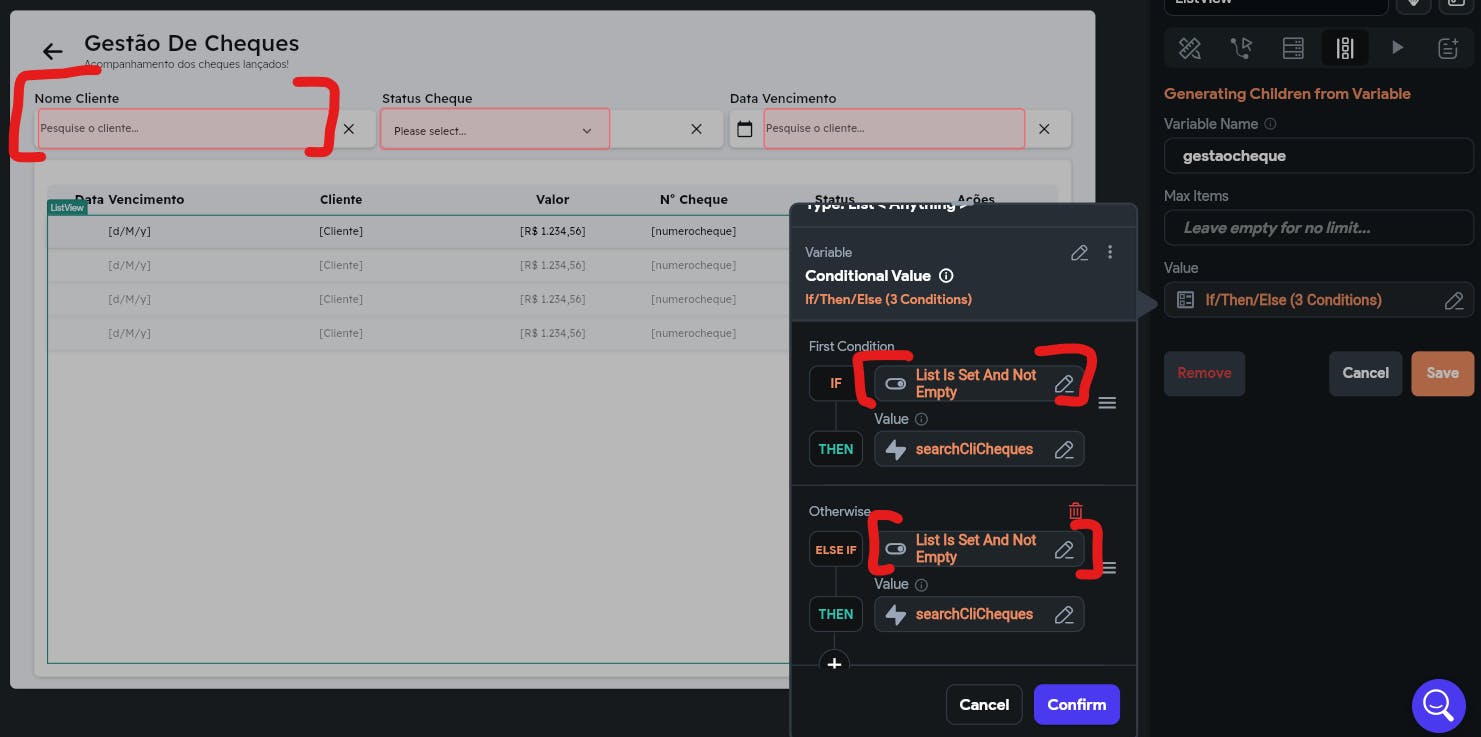1481x737 pixels.
Task: Go back using the arrow beside Gestão De Cheques
Action: coord(52,52)
